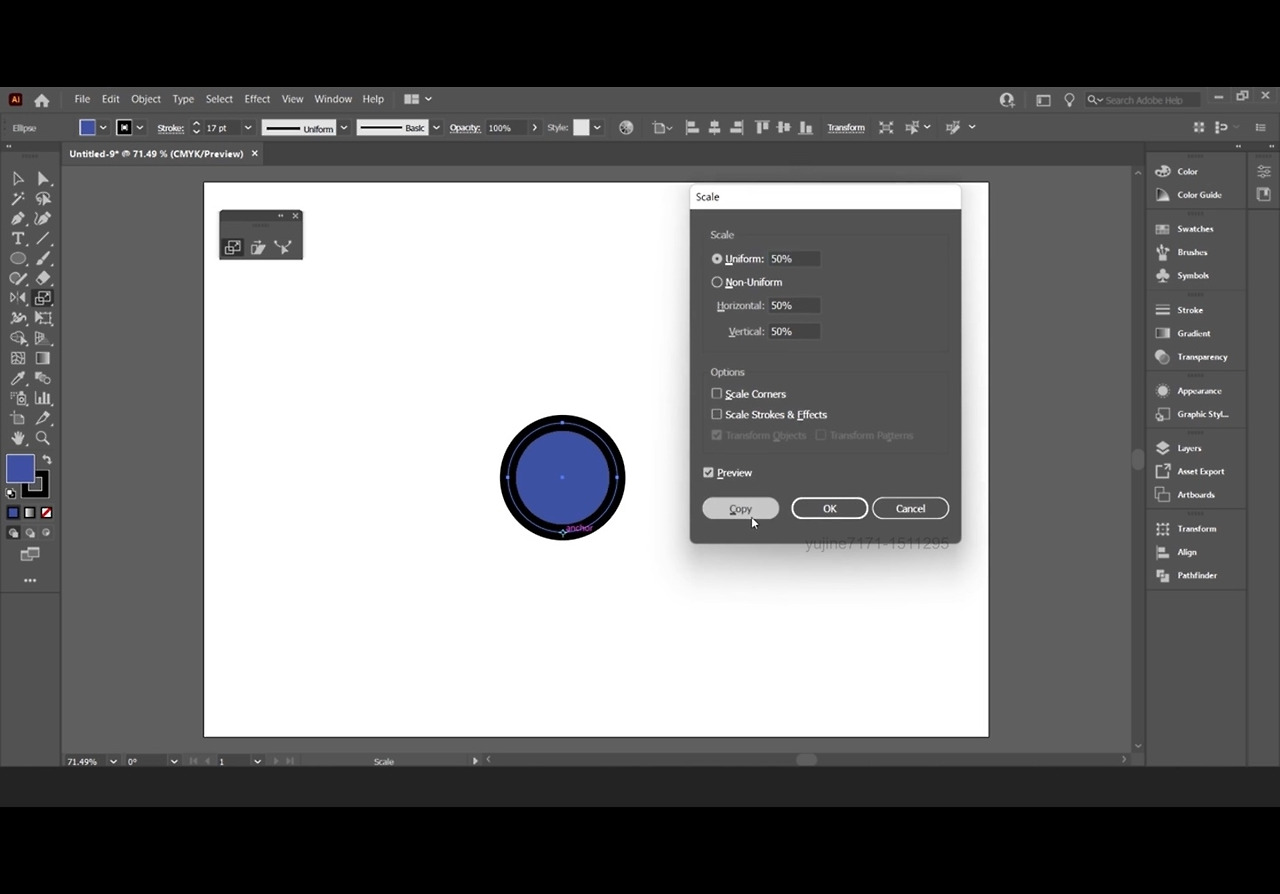Select the Ellipse tool in the toolbar
Image resolution: width=1280 pixels, height=894 pixels.
[x=18, y=258]
